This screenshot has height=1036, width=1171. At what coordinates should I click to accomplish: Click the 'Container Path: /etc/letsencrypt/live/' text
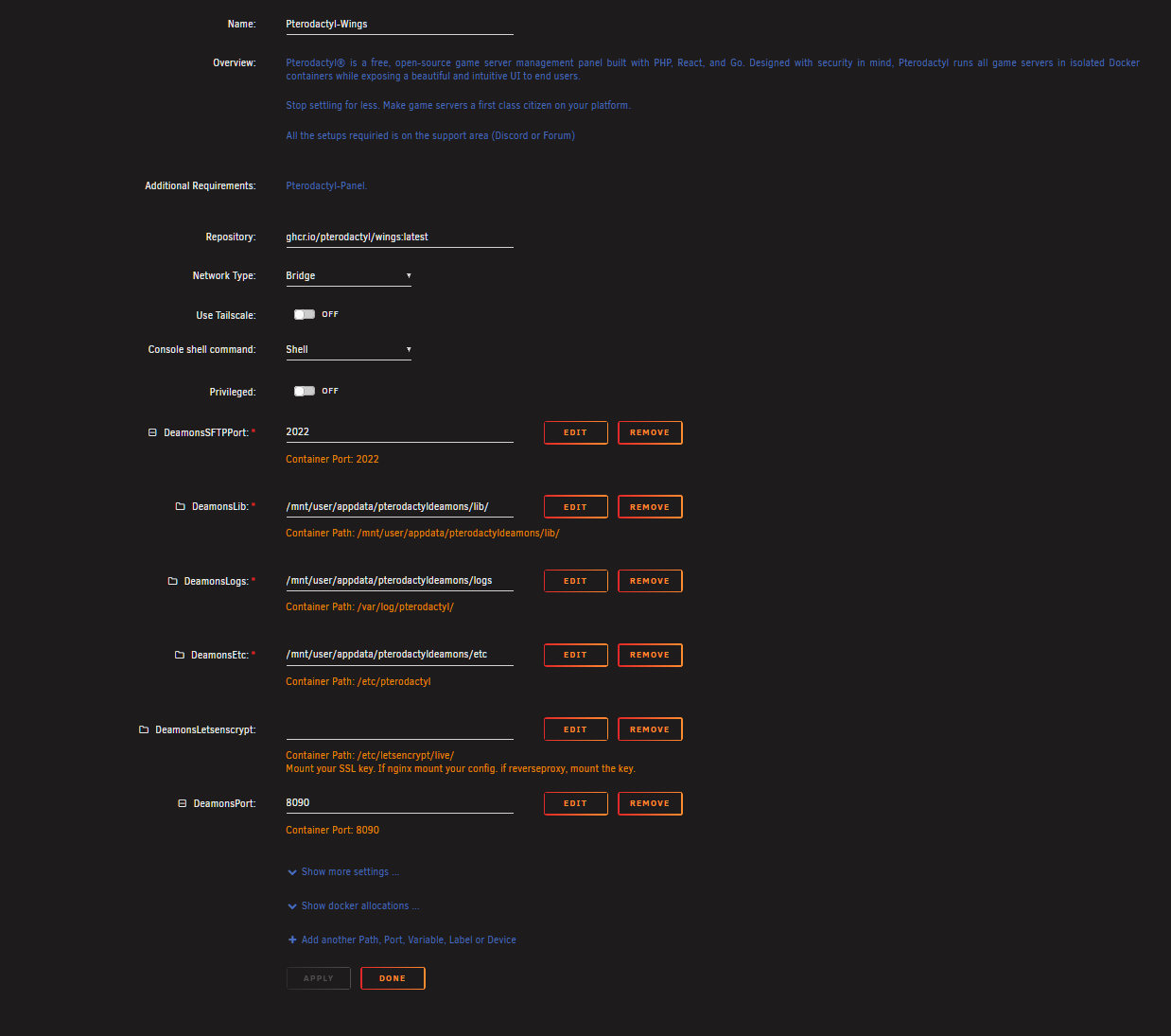pos(370,755)
